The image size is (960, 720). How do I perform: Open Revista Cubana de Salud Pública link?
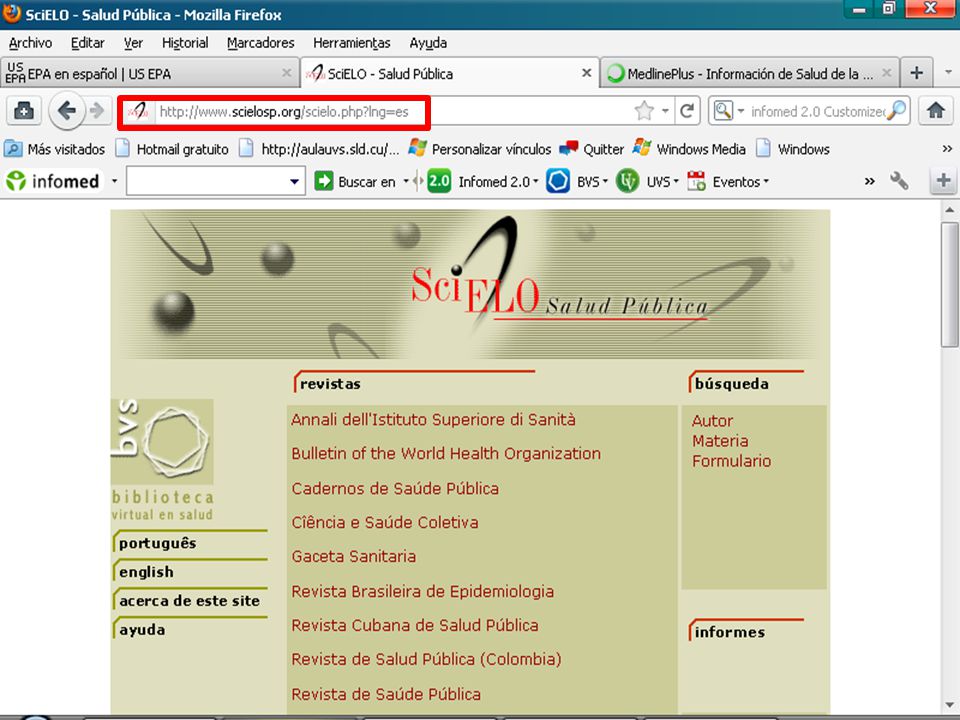[x=414, y=625]
